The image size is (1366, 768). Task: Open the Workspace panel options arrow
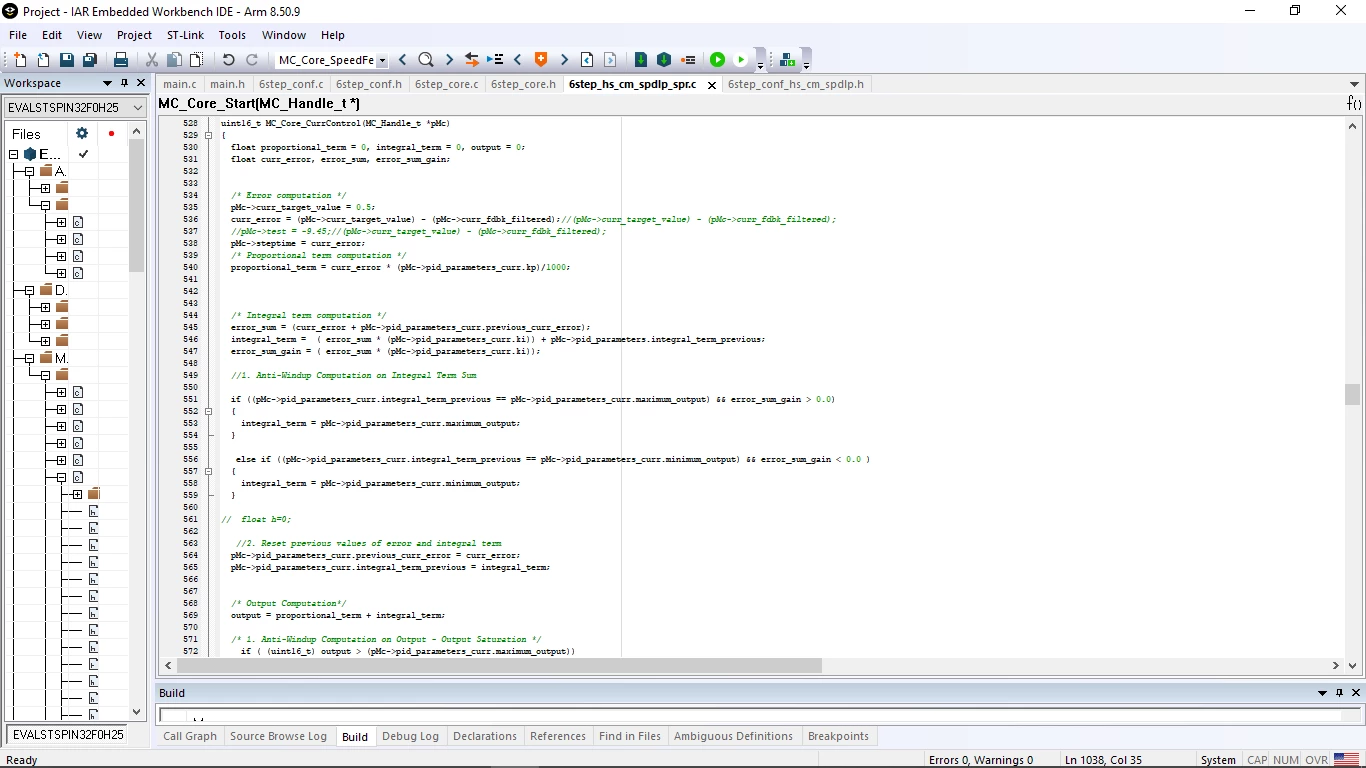tap(107, 83)
